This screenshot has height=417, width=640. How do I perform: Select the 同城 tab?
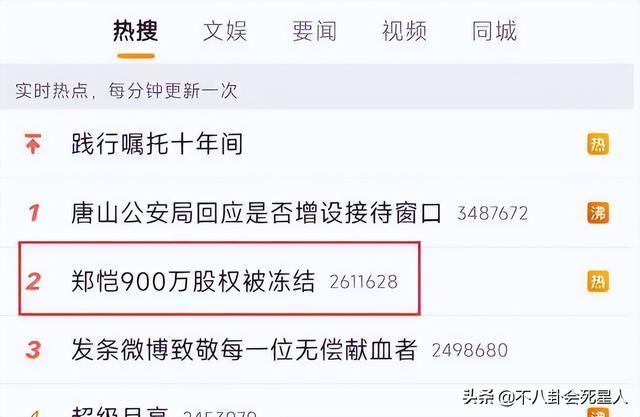(x=494, y=31)
